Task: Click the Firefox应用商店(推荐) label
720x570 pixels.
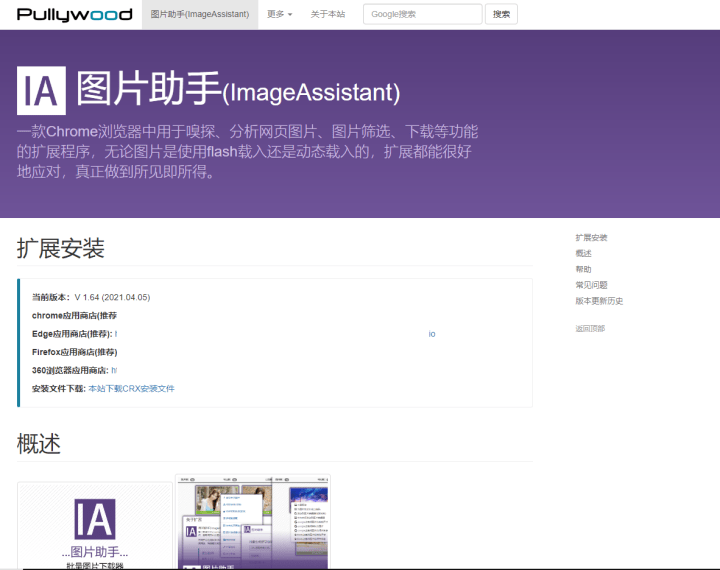Action: point(74,352)
